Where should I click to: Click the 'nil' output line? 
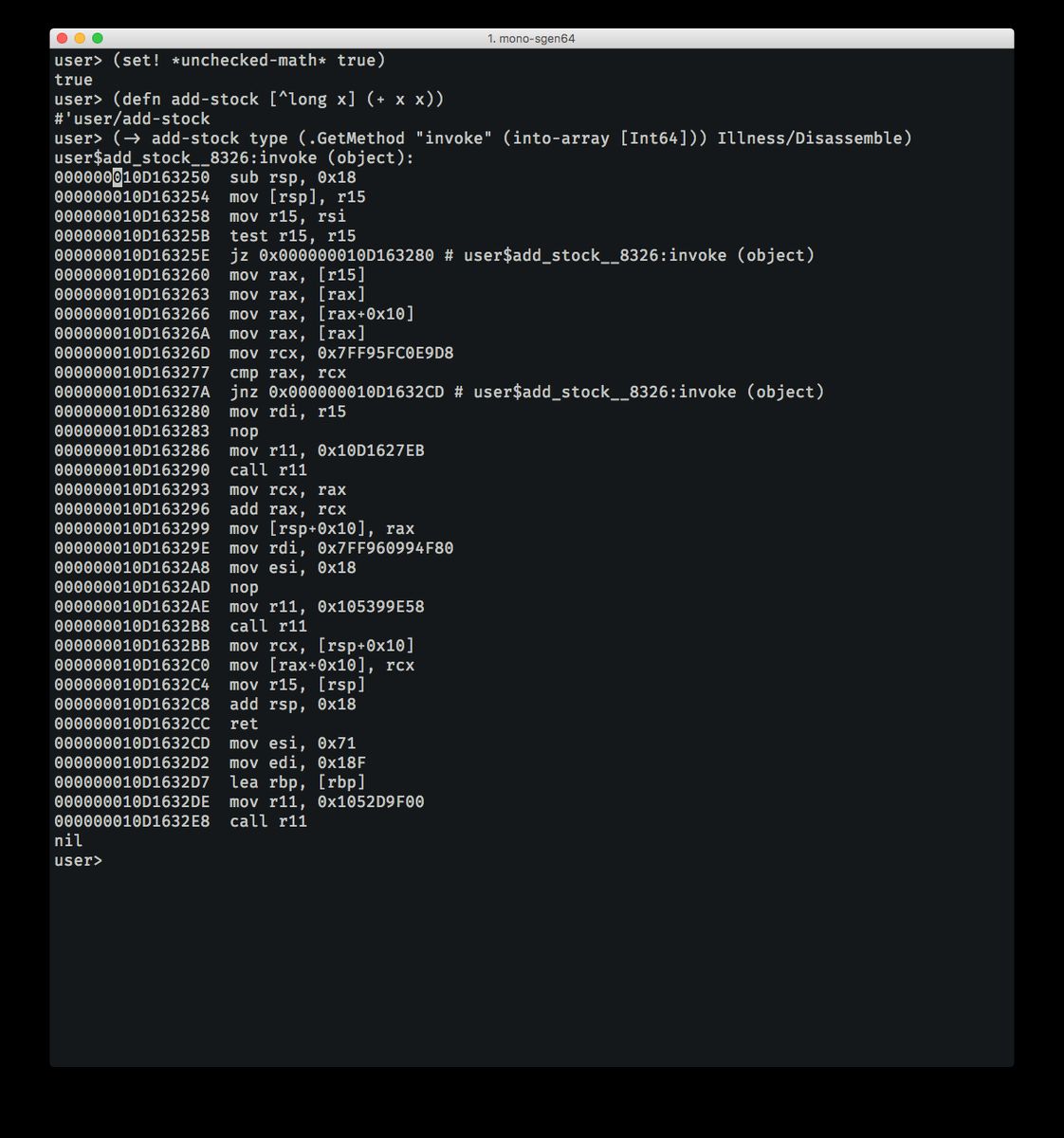click(68, 840)
